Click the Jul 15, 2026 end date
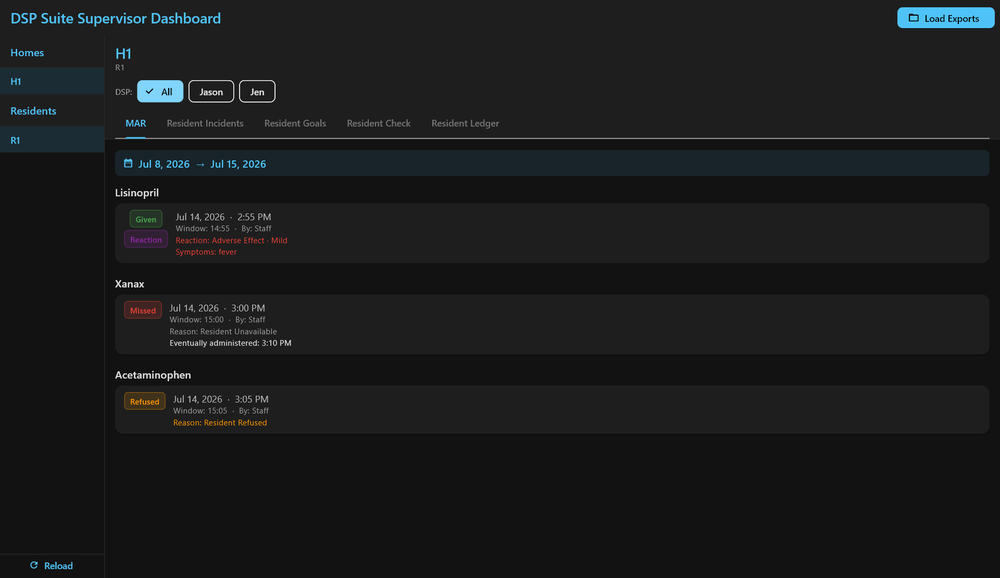Screen dimensions: 1000x578 pyautogui.click(x=238, y=164)
